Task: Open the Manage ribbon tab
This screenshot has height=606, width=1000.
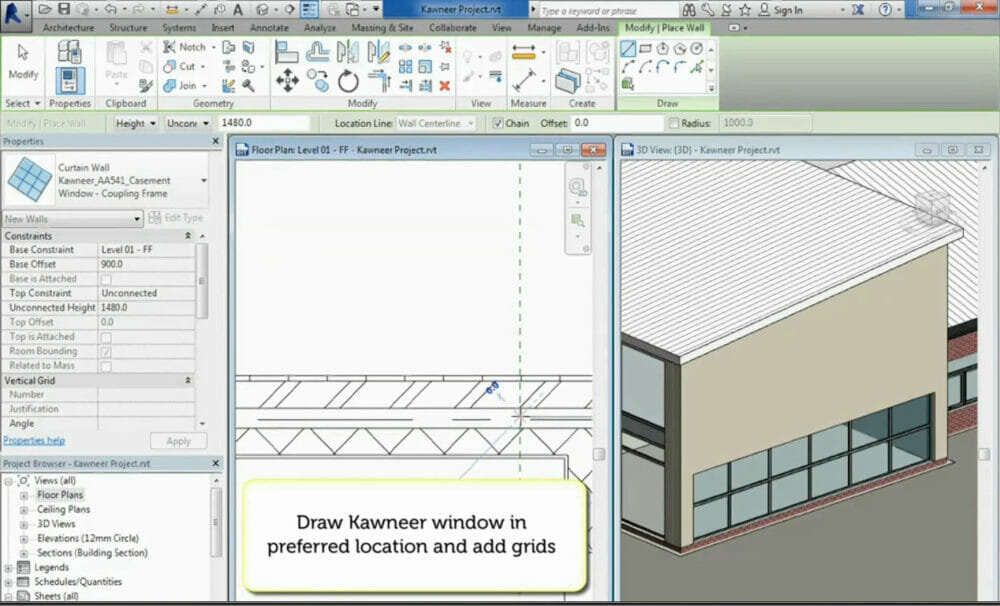Action: 544,28
